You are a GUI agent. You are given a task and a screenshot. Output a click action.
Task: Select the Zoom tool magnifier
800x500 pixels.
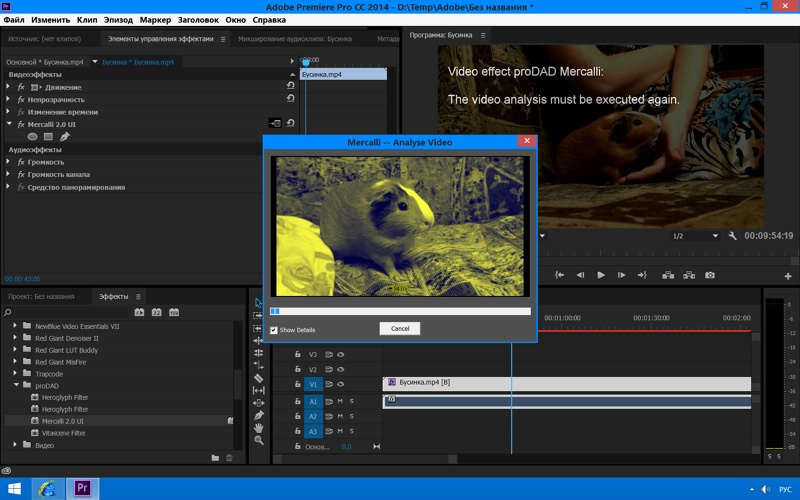point(259,440)
